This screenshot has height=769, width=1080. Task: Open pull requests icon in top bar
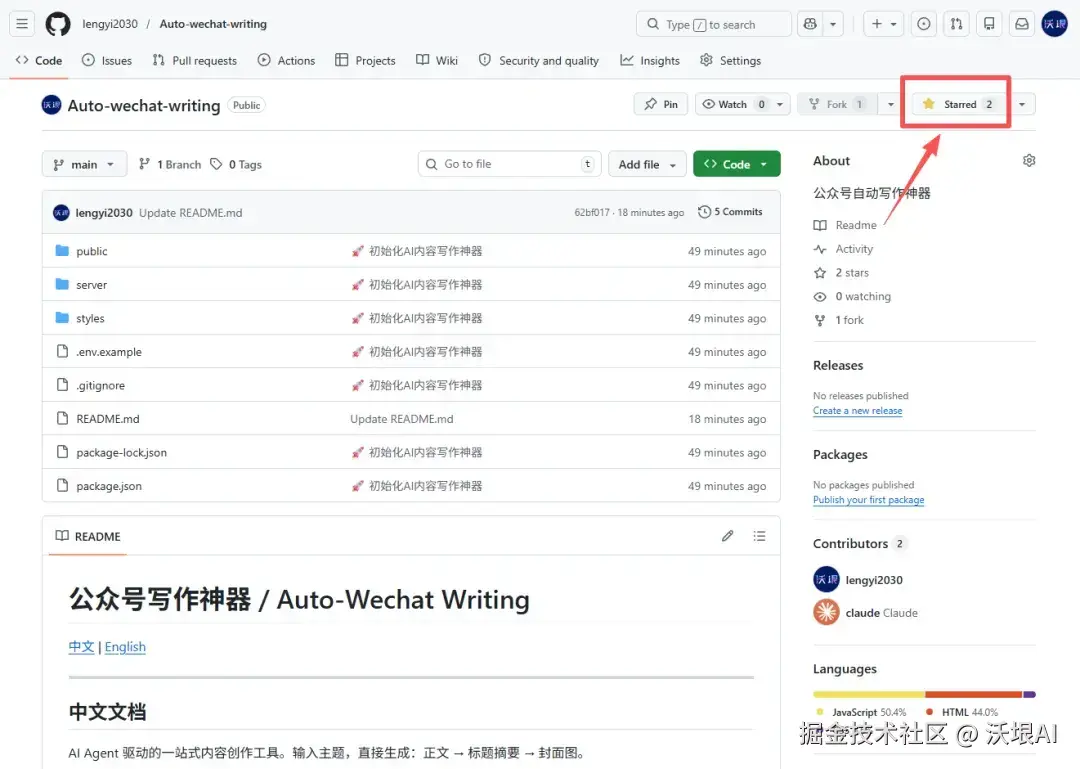point(956,24)
